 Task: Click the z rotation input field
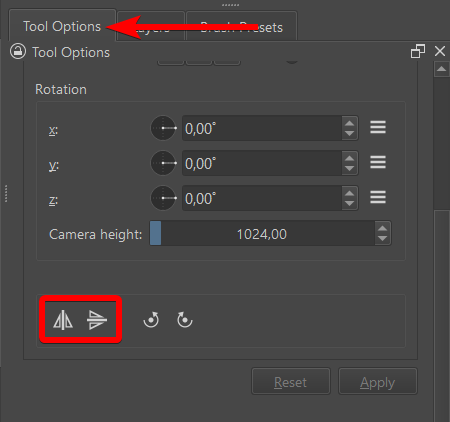pos(262,198)
